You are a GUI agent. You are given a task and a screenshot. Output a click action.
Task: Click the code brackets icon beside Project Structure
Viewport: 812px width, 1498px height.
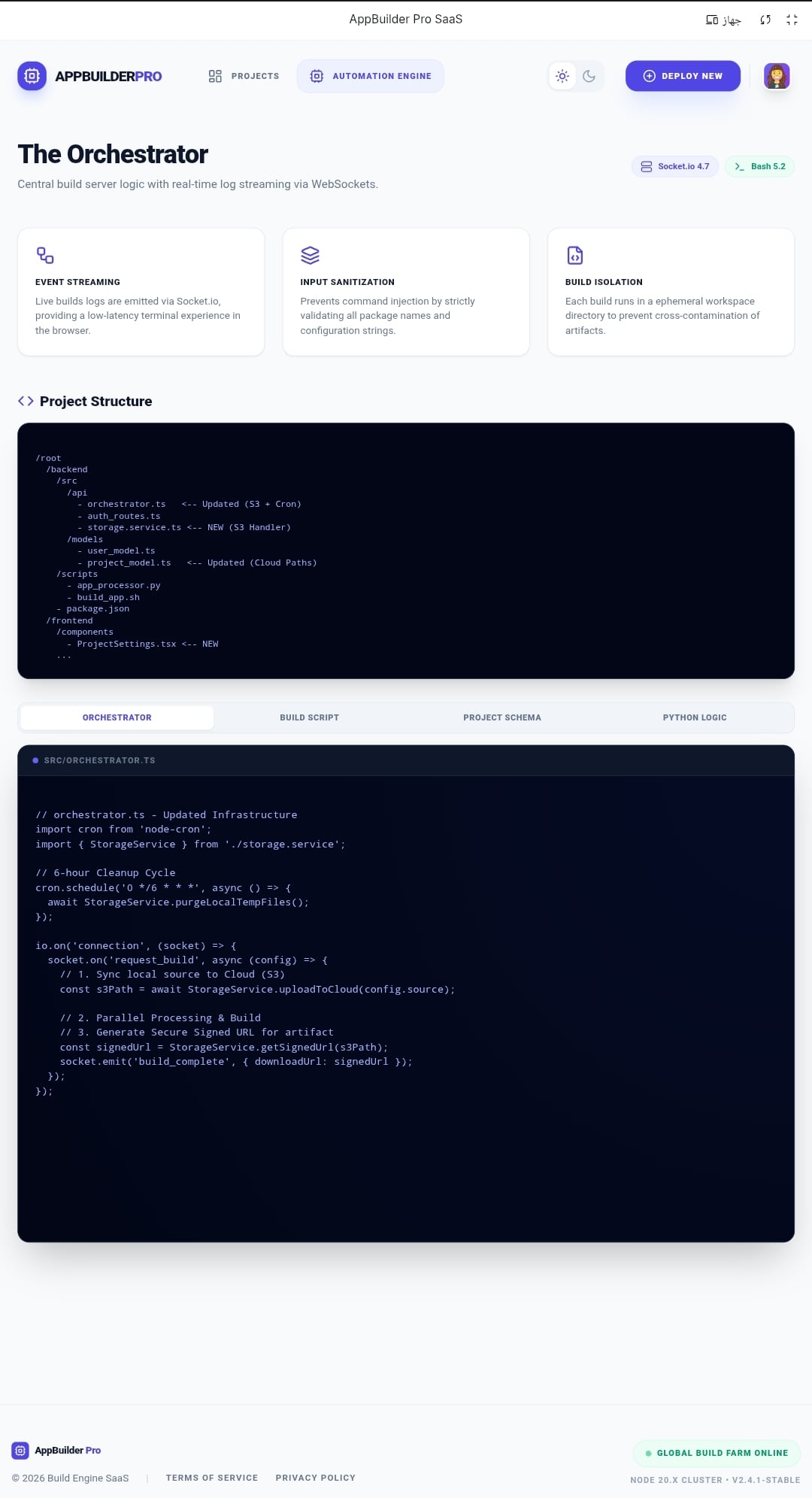(26, 401)
